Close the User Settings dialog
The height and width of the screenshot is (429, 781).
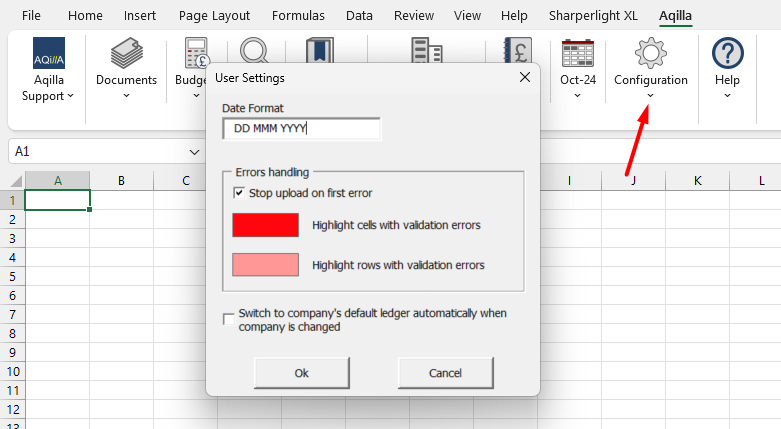click(x=524, y=78)
